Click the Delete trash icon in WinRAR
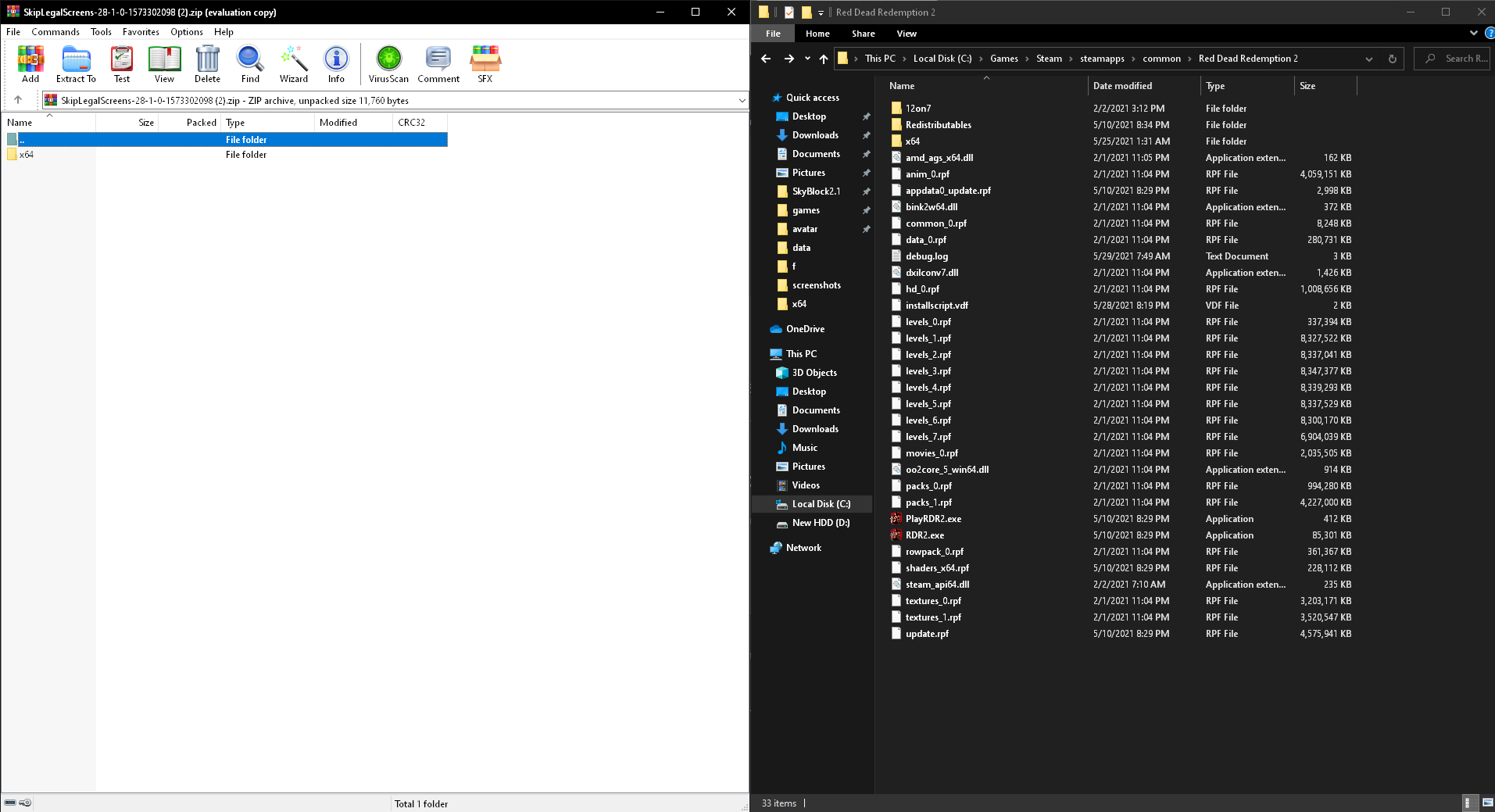Image resolution: width=1495 pixels, height=812 pixels. (x=207, y=63)
